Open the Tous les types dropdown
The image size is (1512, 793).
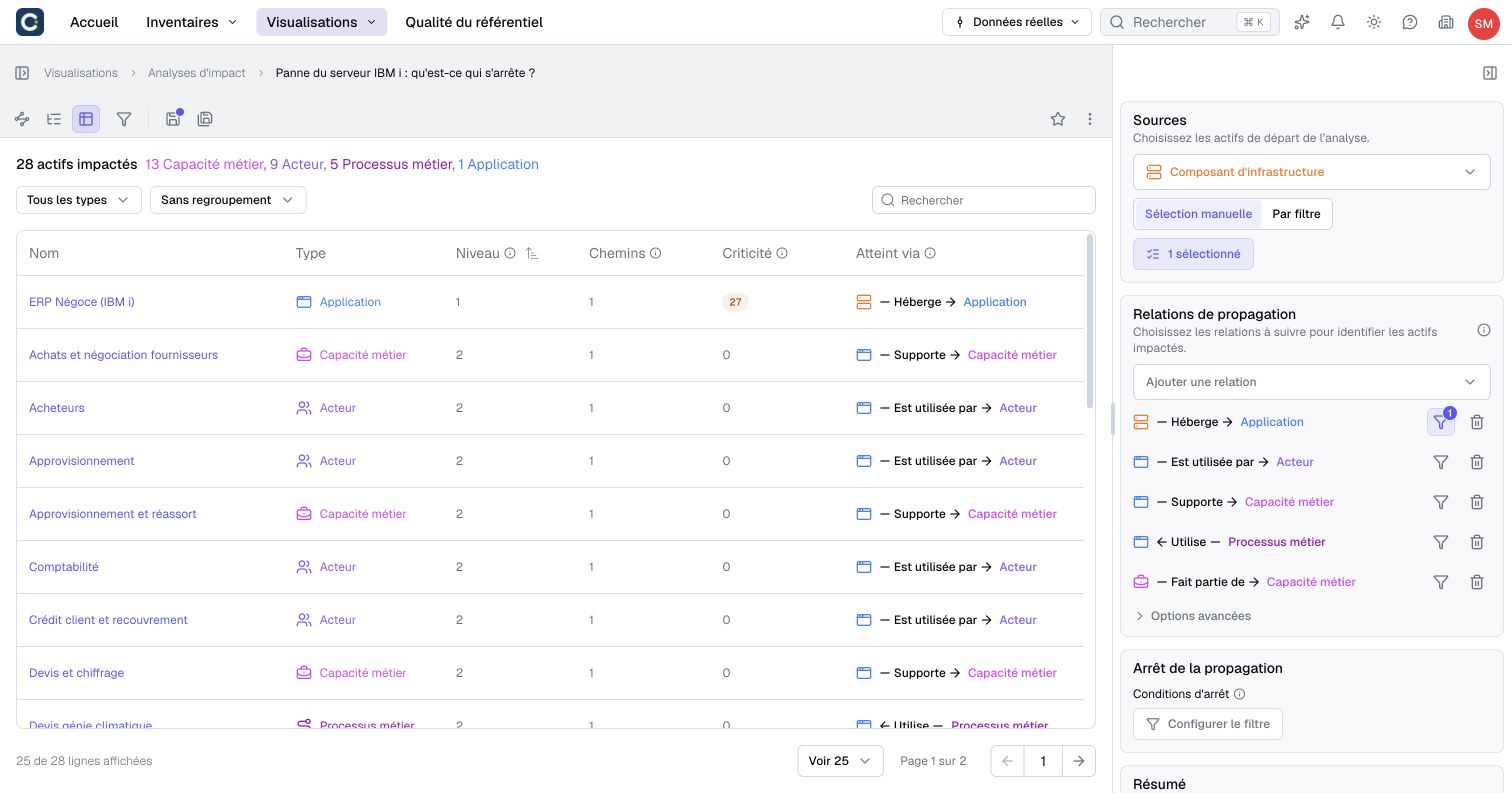pos(79,200)
